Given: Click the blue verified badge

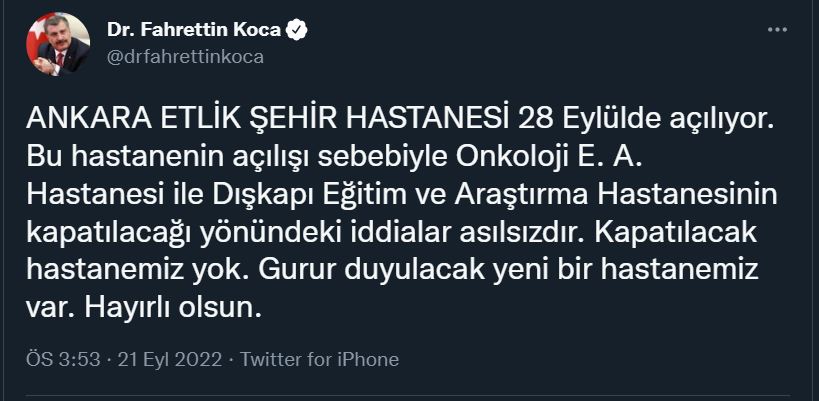Looking at the screenshot, I should [296, 31].
